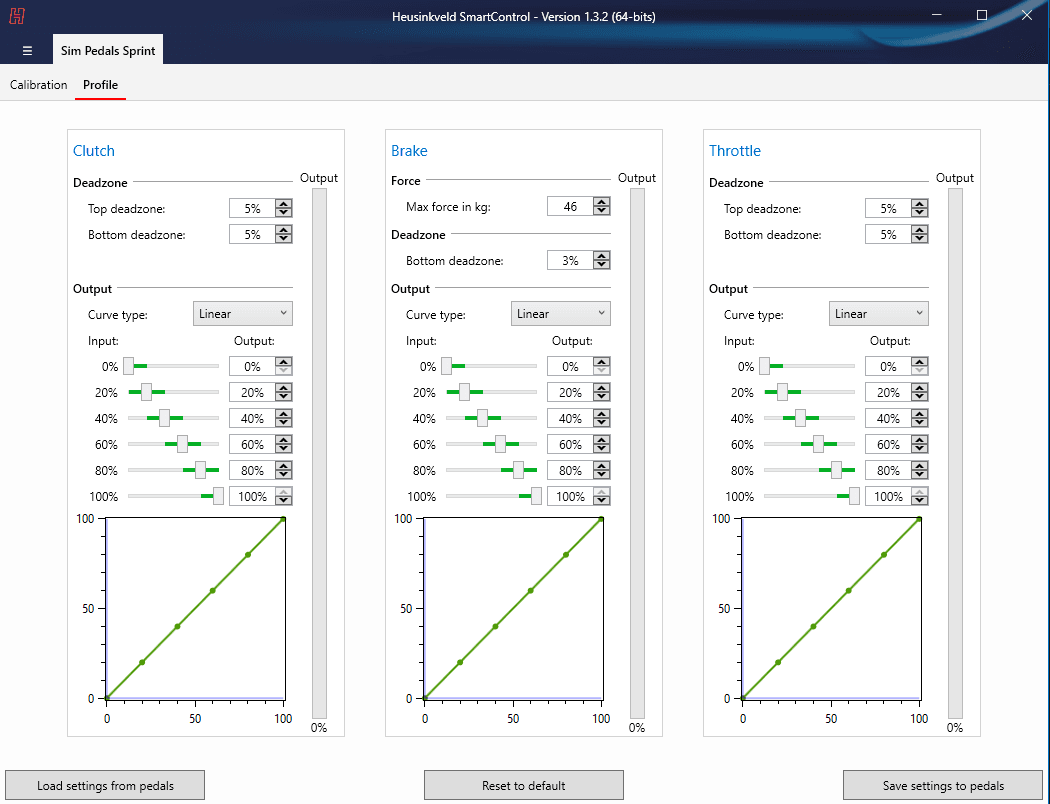Click the Brake 80% input slider handle
This screenshot has width=1050, height=804.
click(518, 470)
